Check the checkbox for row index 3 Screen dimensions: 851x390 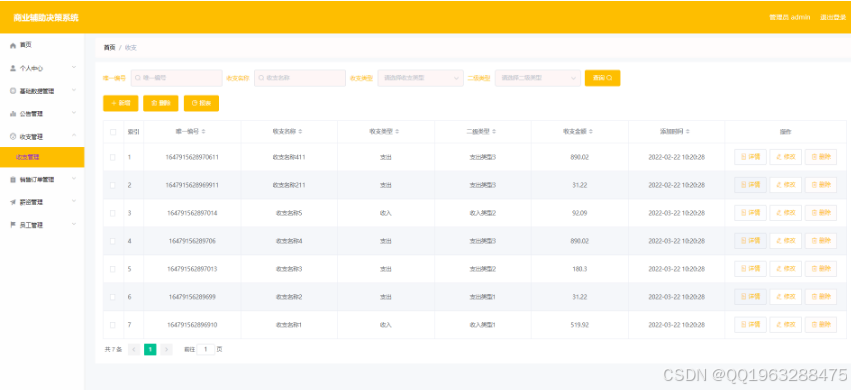[113, 213]
